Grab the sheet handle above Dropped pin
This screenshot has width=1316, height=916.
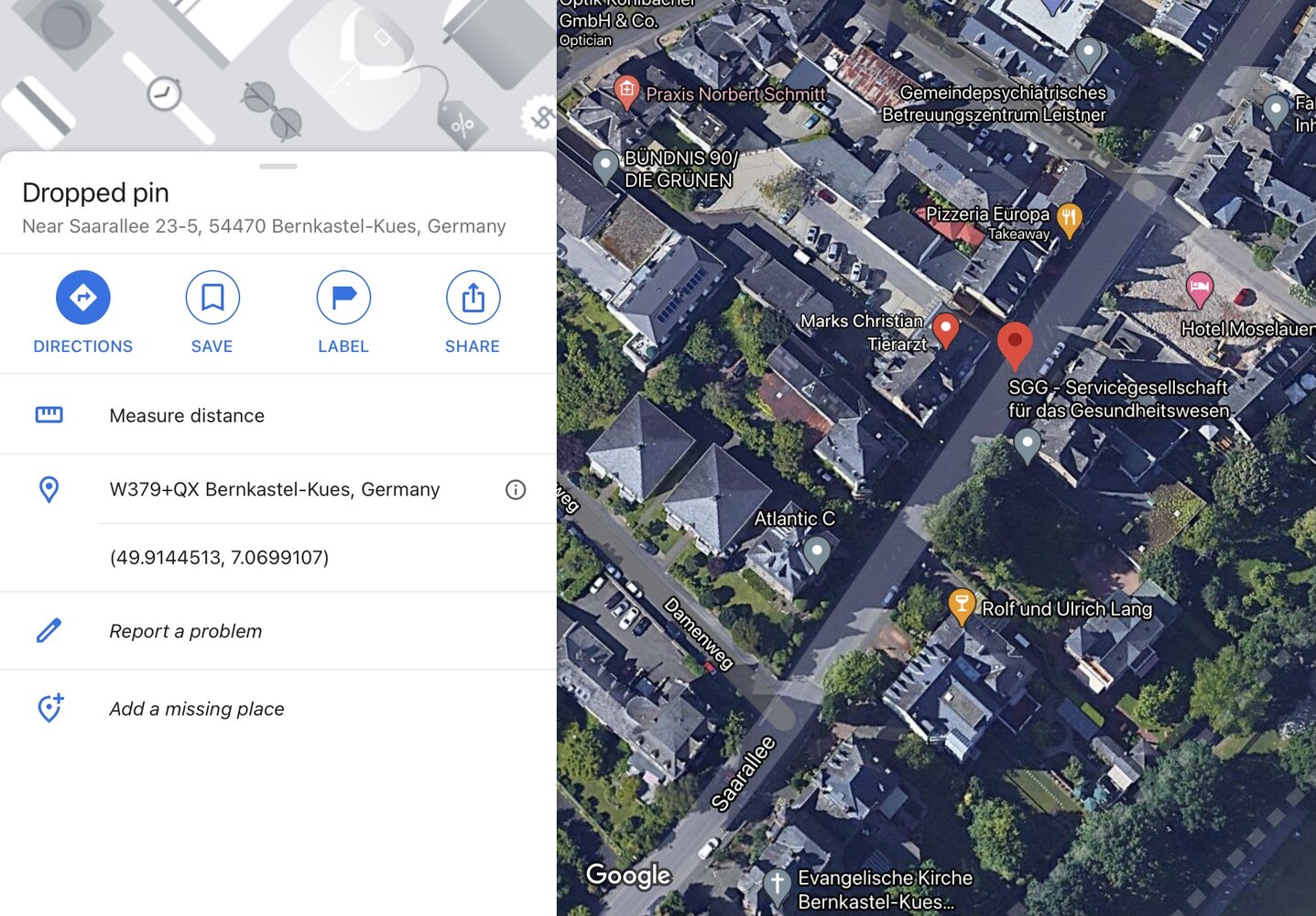coord(278,166)
